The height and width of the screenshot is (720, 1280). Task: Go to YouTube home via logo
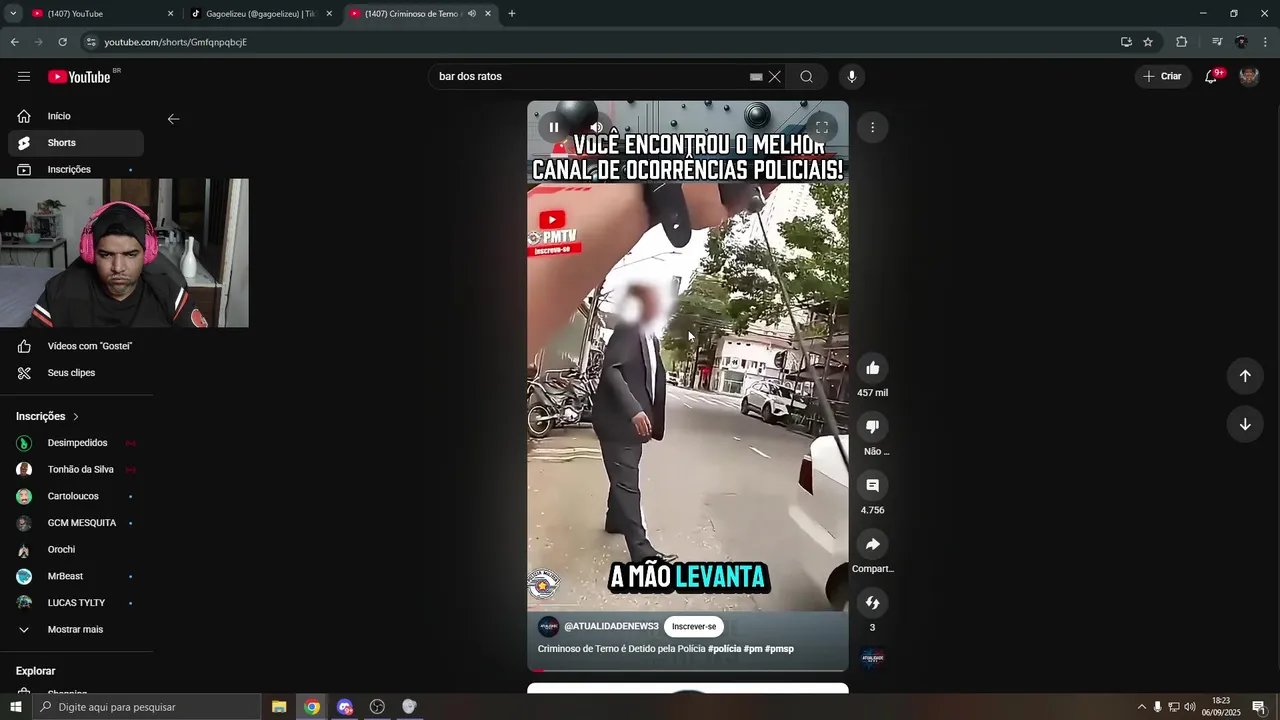pos(79,77)
